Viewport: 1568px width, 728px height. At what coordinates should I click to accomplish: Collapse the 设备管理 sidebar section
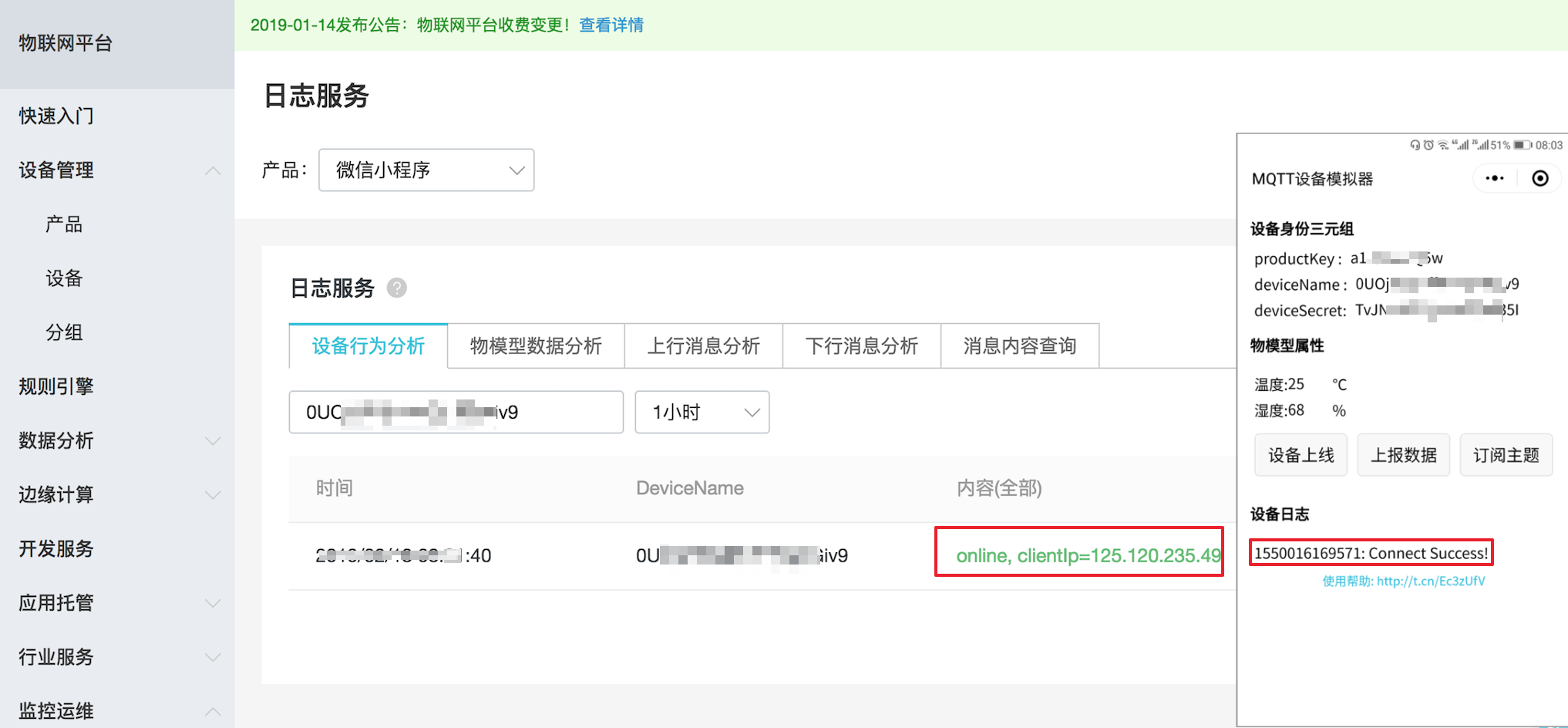(213, 170)
